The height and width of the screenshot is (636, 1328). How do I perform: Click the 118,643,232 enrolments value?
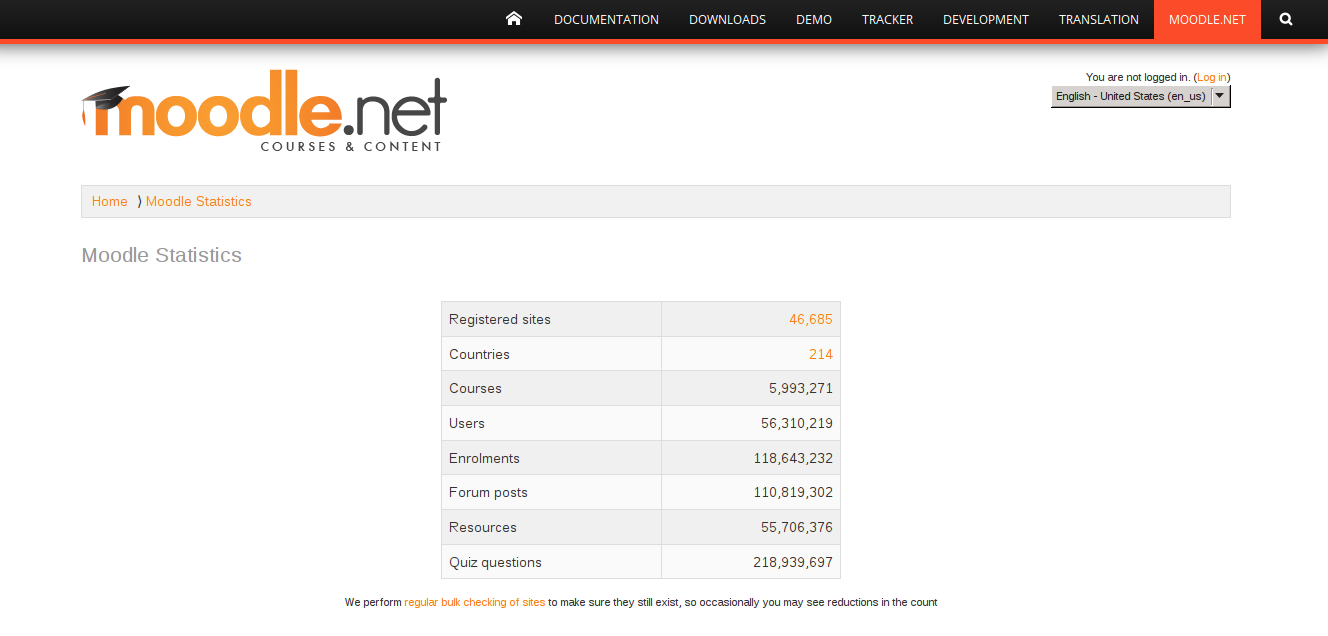793,458
